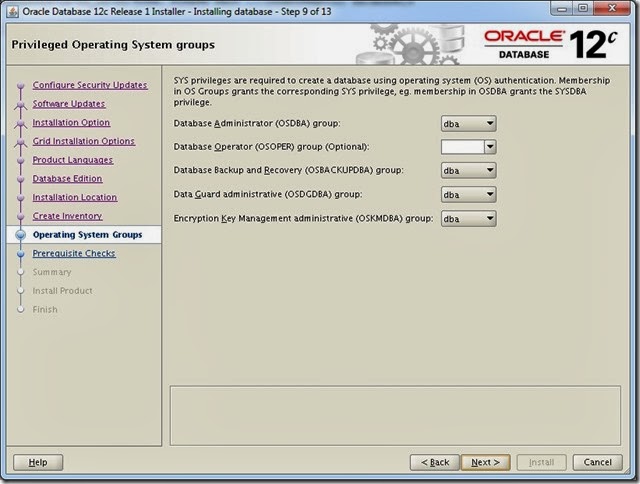The height and width of the screenshot is (484, 640).
Task: Click the Encryption Key Management (OSKMDBA) label
Action: (x=303, y=218)
